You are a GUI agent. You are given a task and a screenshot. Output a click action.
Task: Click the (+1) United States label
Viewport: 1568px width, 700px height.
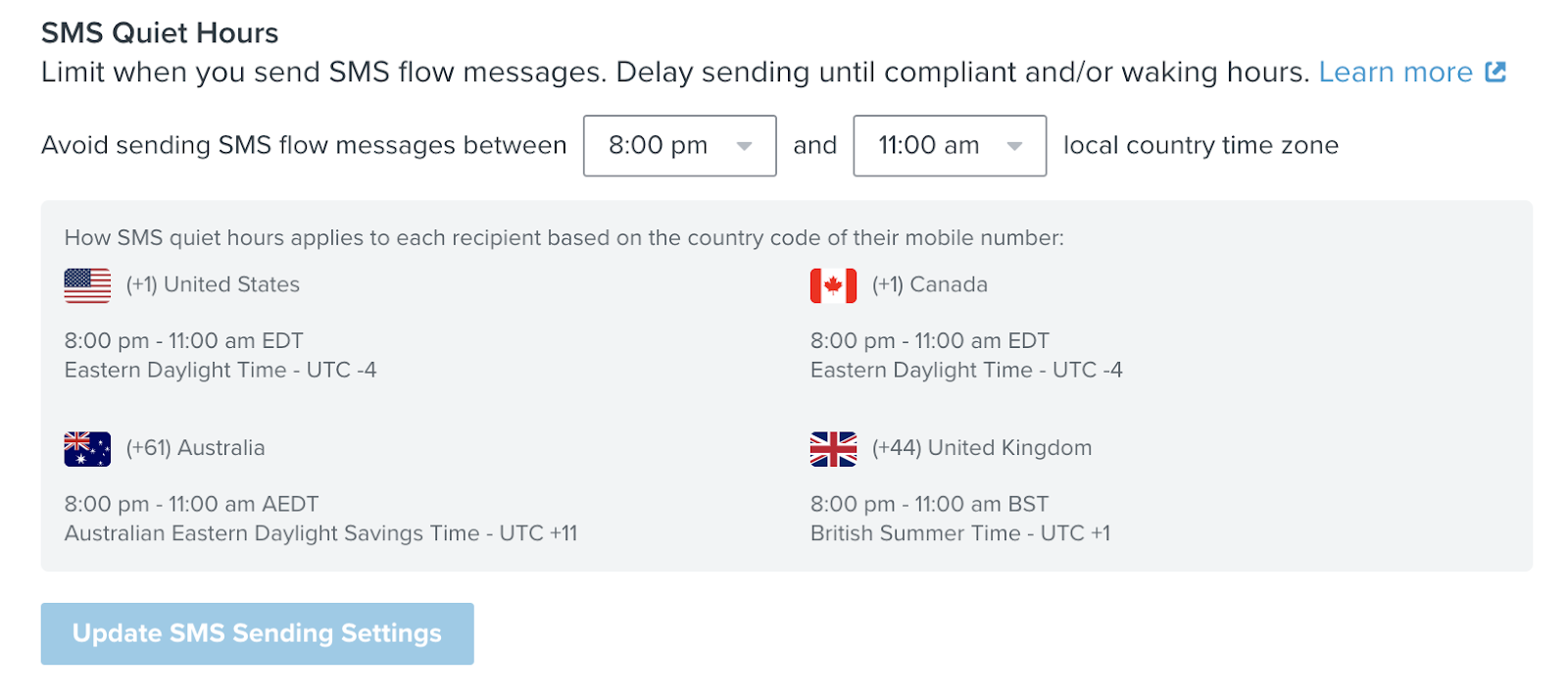(213, 284)
